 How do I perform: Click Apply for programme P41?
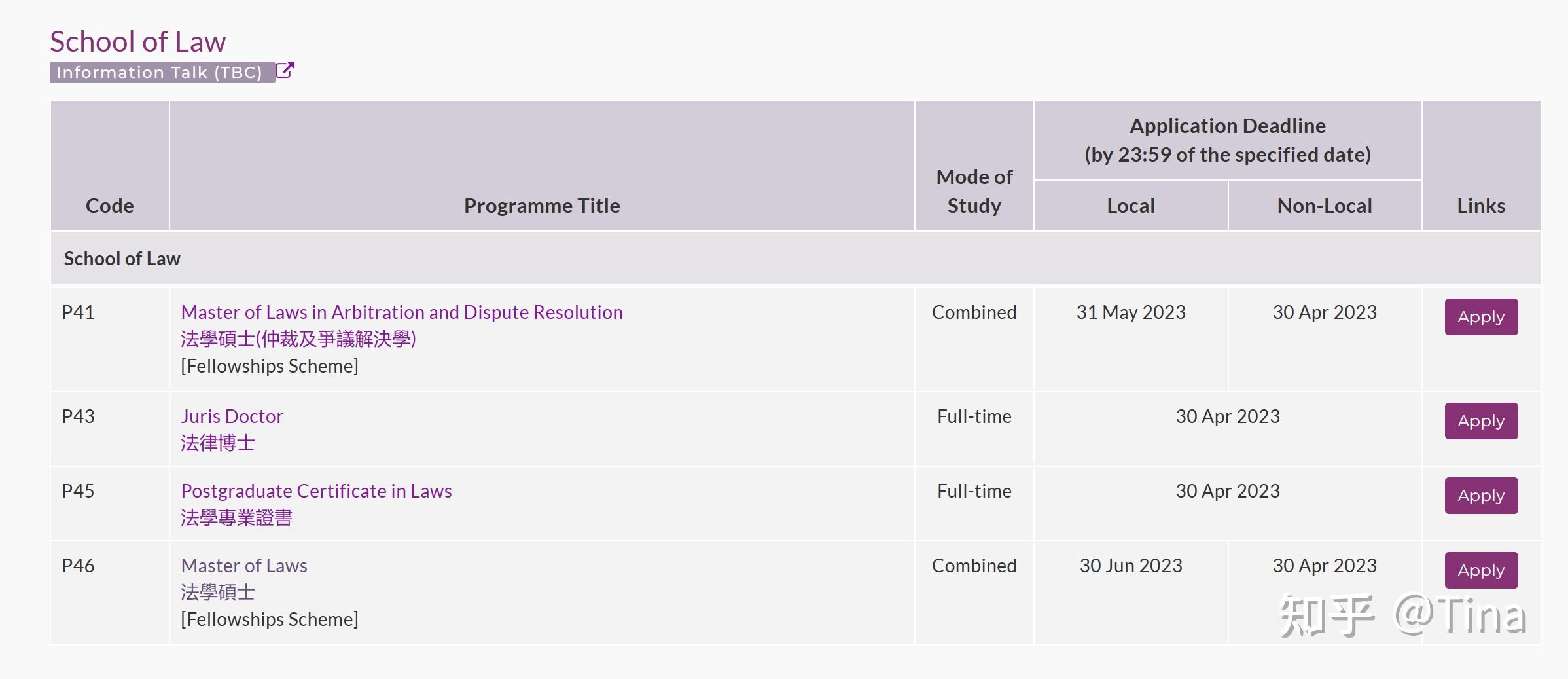point(1480,317)
